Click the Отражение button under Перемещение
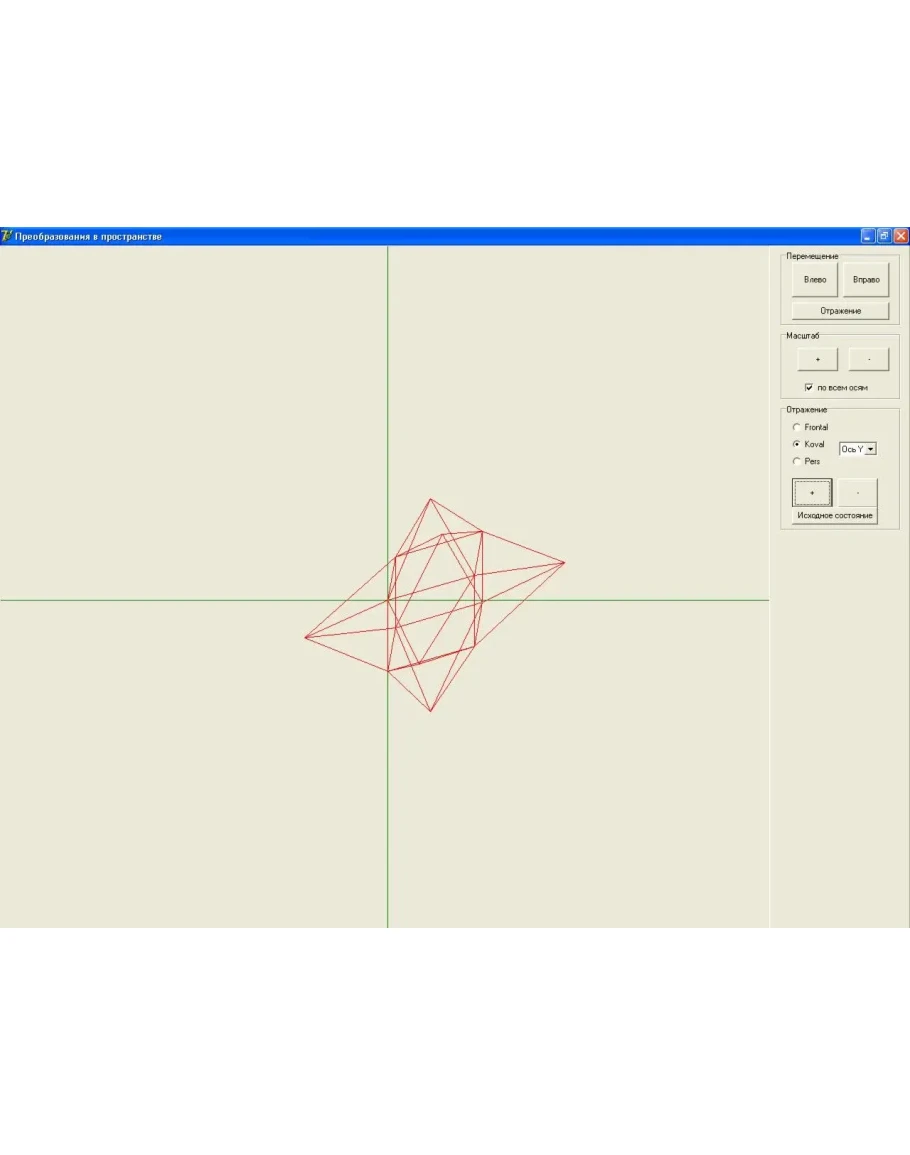This screenshot has width=910, height=1155. (840, 311)
